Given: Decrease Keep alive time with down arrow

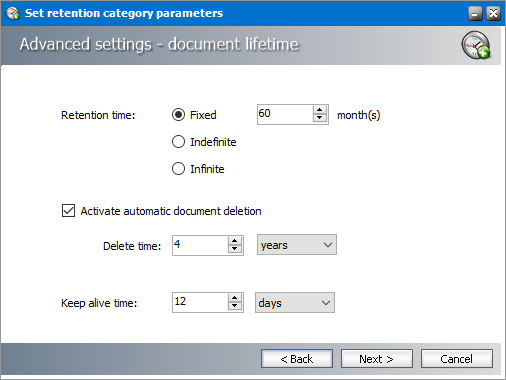Looking at the screenshot, I should pyautogui.click(x=235, y=306).
